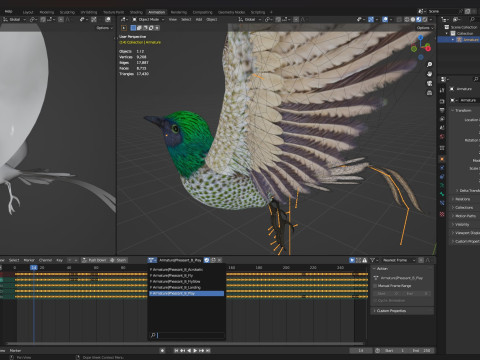
Task: Toggle fake user shield for action
Action: 207,260
